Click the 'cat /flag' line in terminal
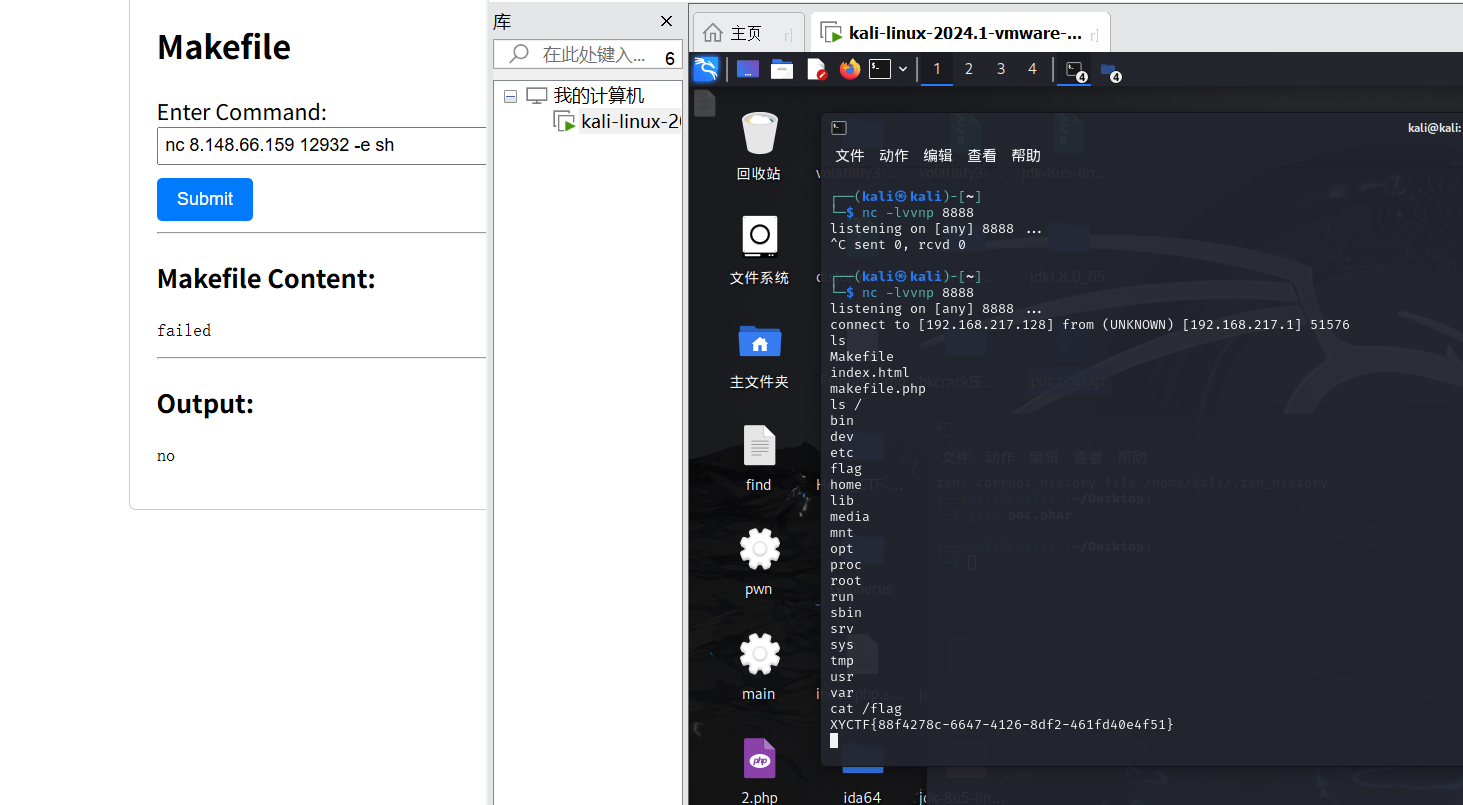1463x805 pixels. (x=866, y=708)
